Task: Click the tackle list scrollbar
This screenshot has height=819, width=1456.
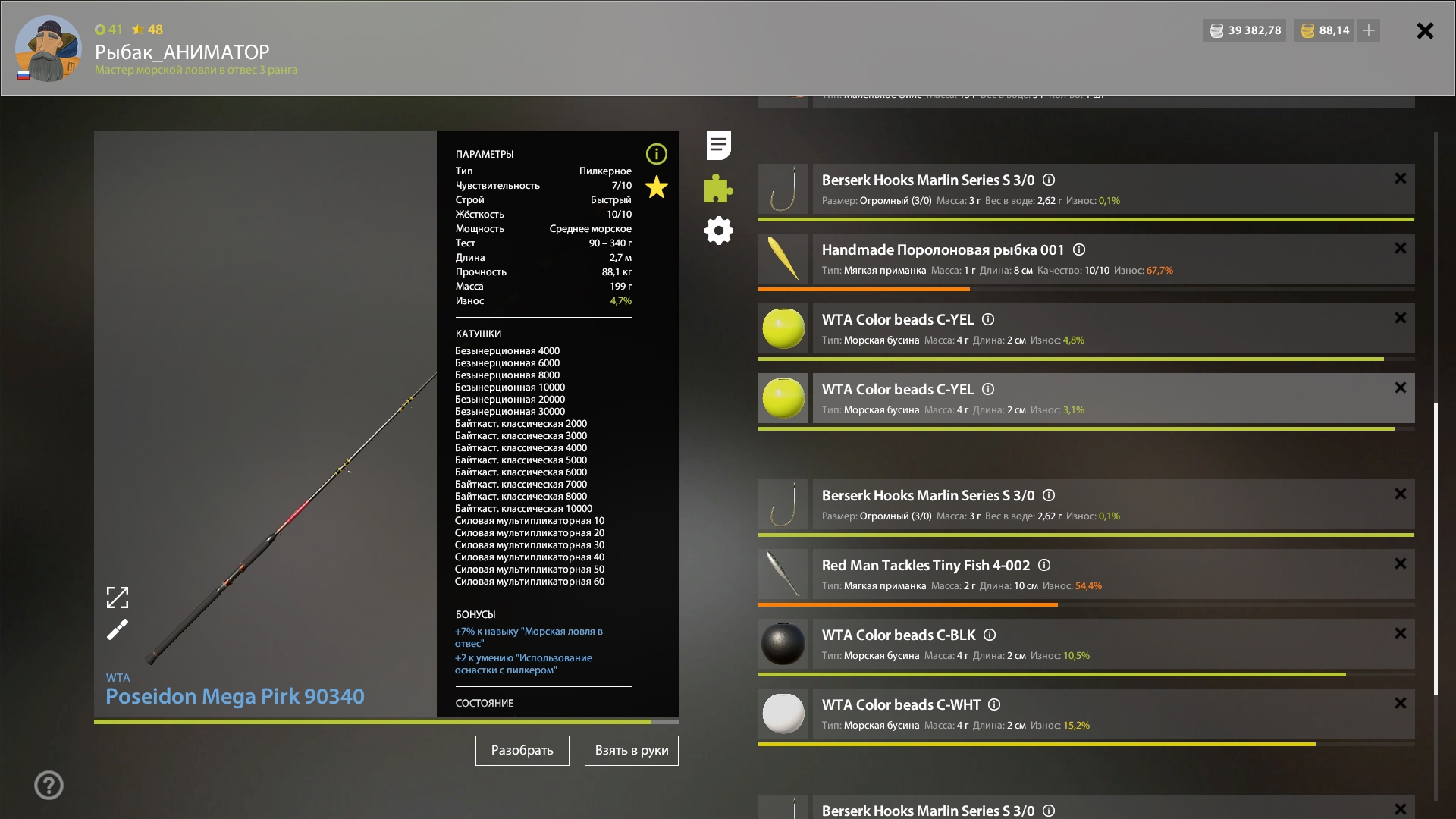Action: click(1436, 548)
